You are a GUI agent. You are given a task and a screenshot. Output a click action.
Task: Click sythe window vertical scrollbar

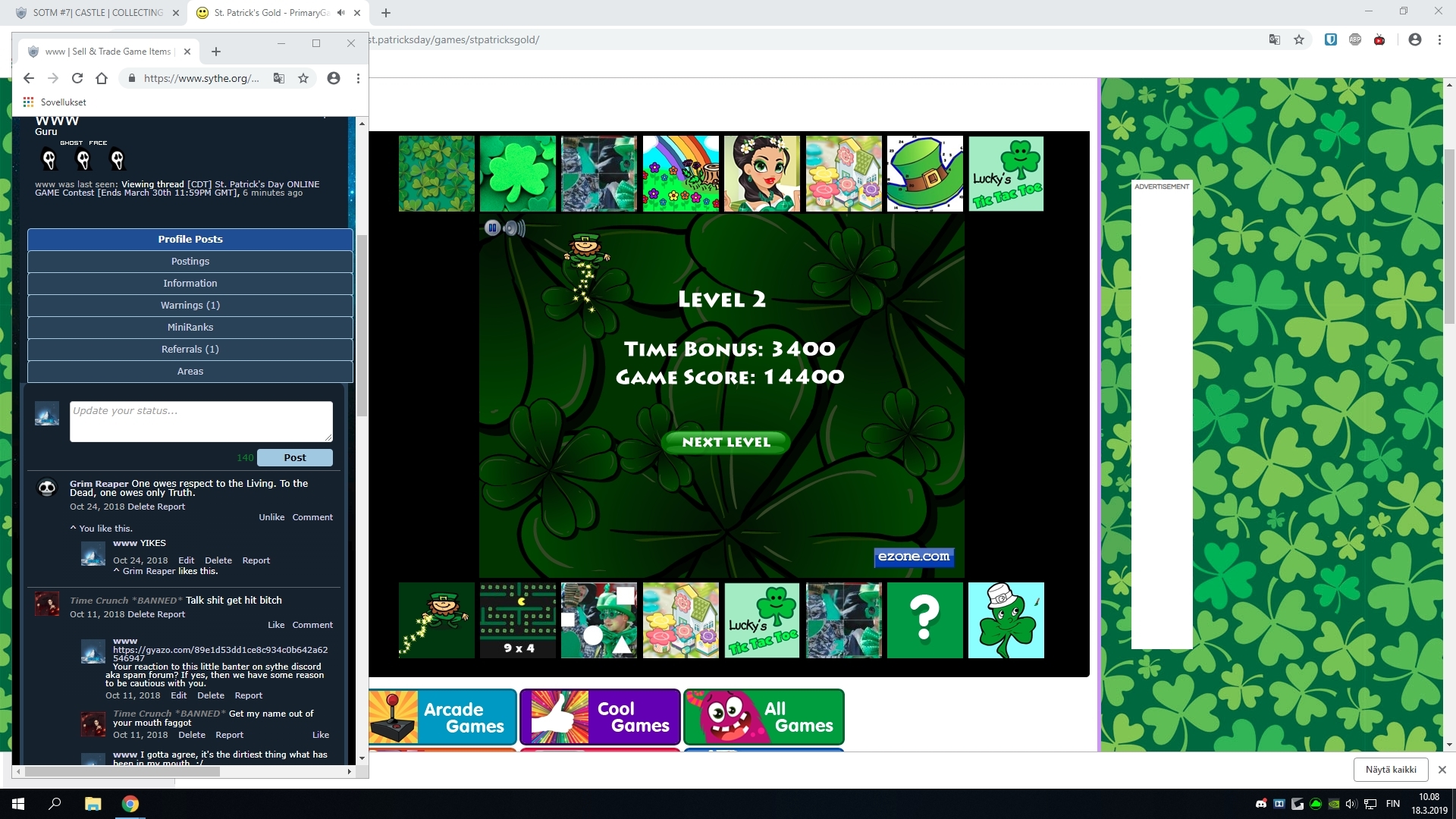coord(362,326)
